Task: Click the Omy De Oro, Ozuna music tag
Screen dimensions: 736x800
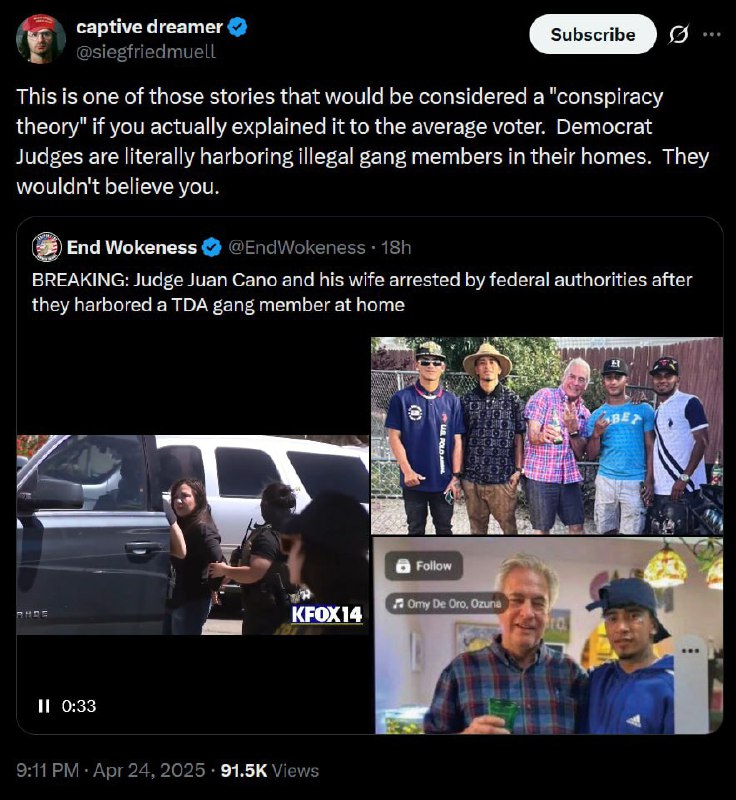Action: (447, 604)
